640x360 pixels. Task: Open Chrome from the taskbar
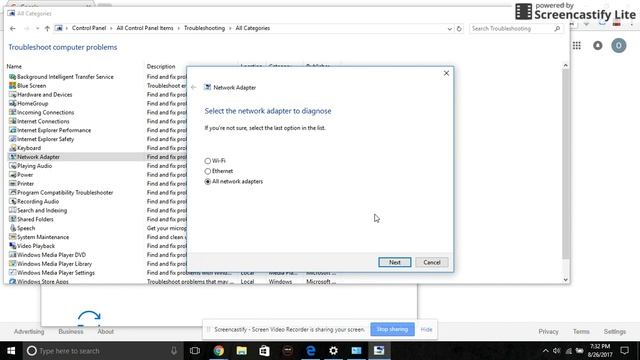point(219,351)
